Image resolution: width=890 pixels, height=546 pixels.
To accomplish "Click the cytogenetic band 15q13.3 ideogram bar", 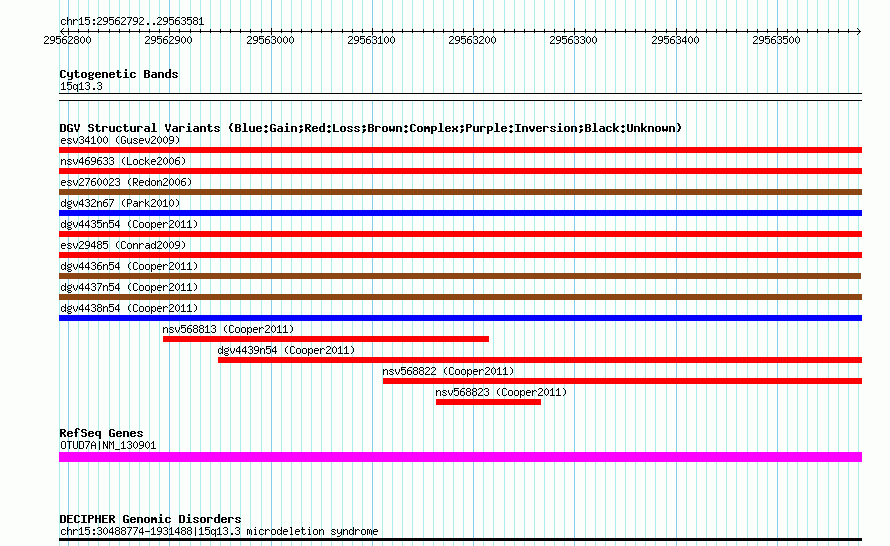I will click(x=460, y=97).
